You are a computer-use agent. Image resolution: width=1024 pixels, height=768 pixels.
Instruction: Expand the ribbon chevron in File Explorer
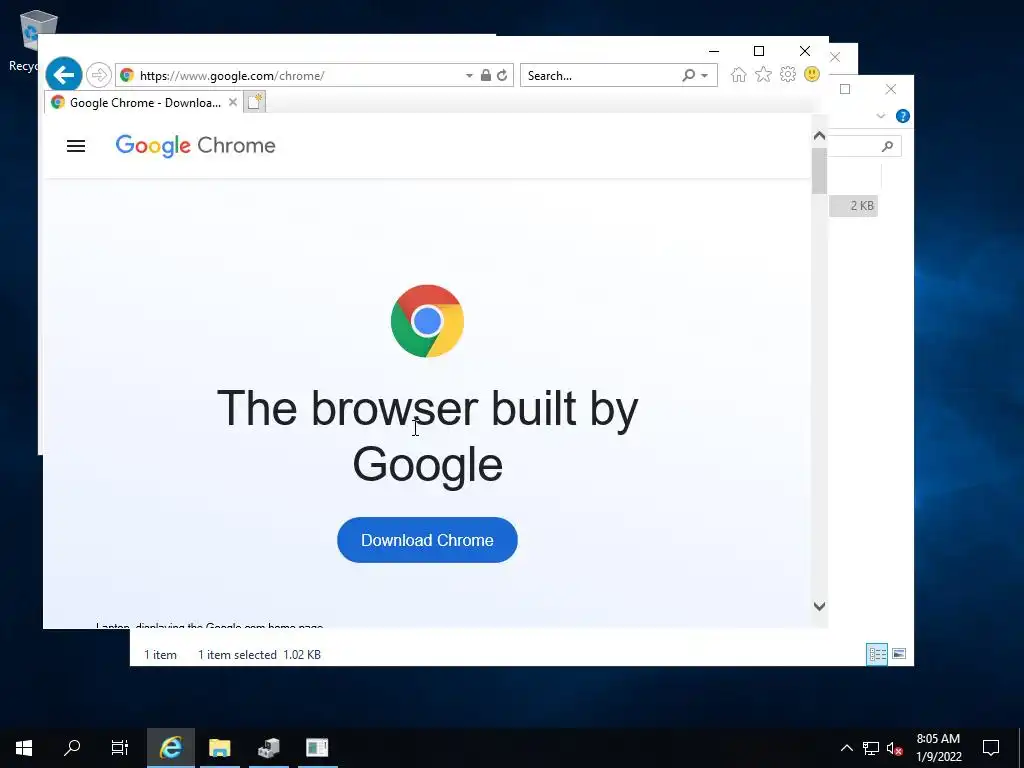point(880,116)
